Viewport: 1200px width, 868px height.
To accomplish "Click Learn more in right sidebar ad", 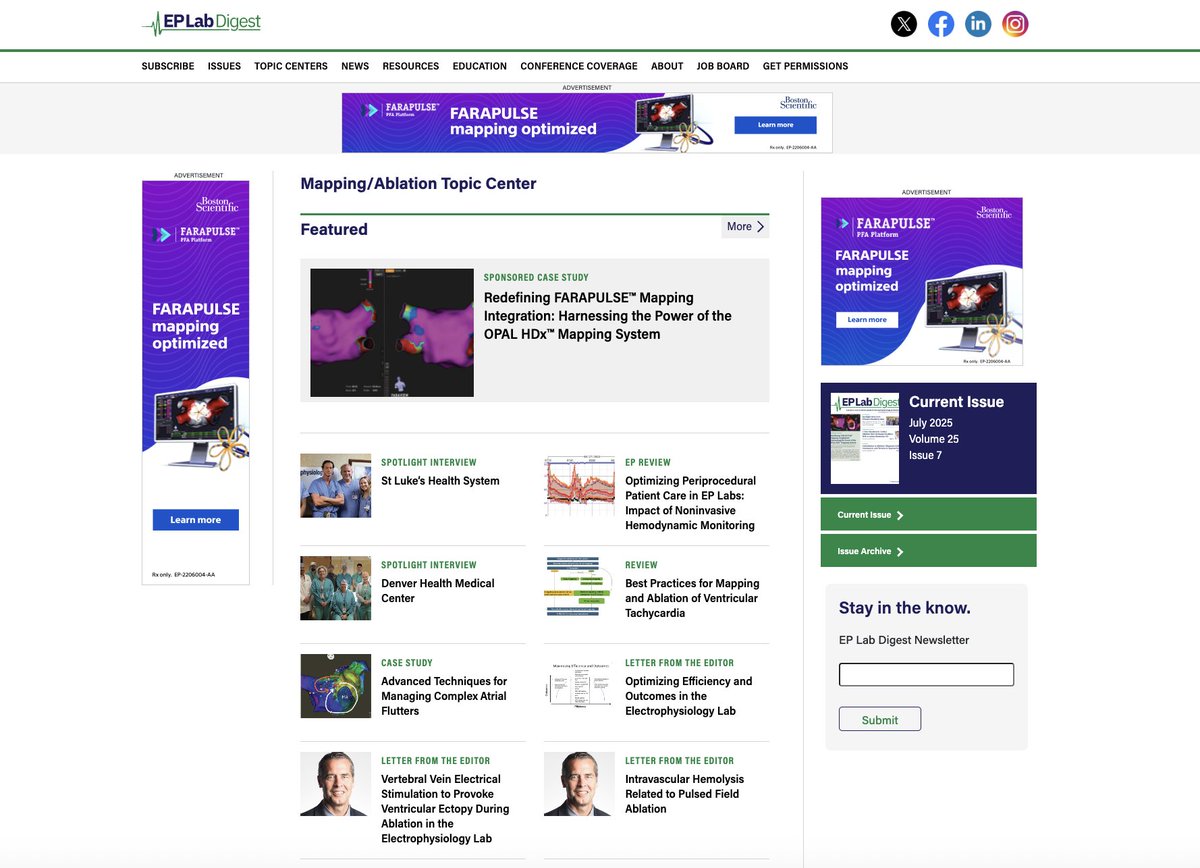I will 867,320.
